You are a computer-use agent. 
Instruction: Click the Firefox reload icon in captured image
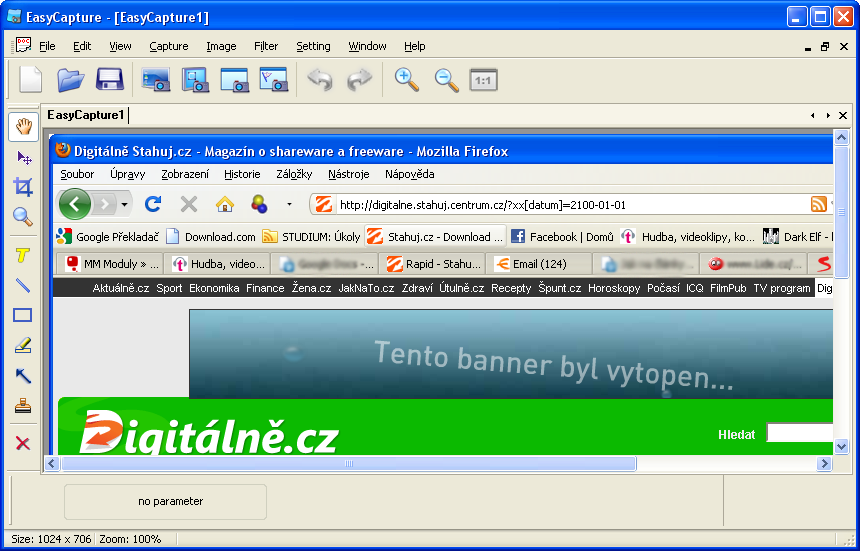pyautogui.click(x=153, y=205)
